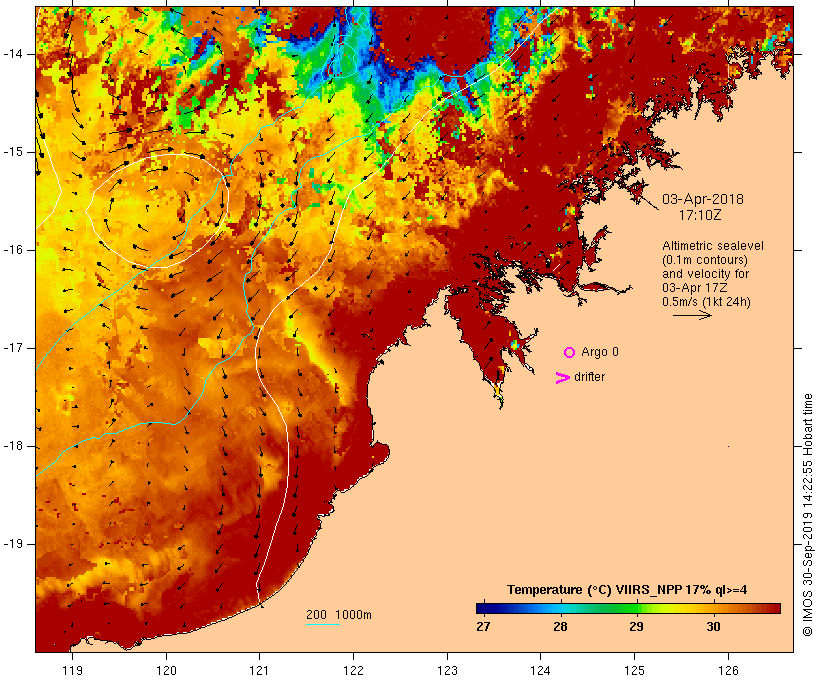The width and height of the screenshot is (820, 680).
Task: Click the '0.5m/s (1kt 24h)' text
Action: (x=706, y=302)
